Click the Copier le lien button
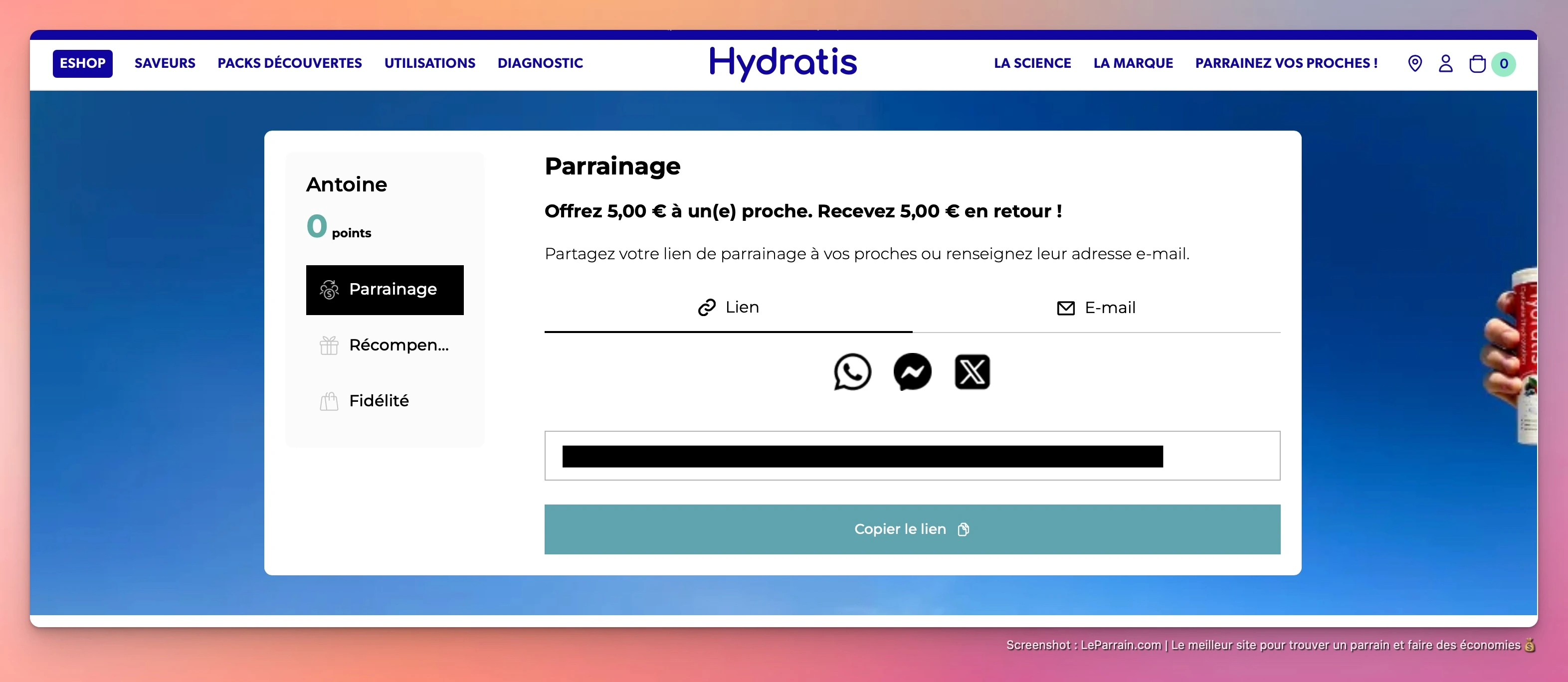The image size is (1568, 682). [x=911, y=529]
